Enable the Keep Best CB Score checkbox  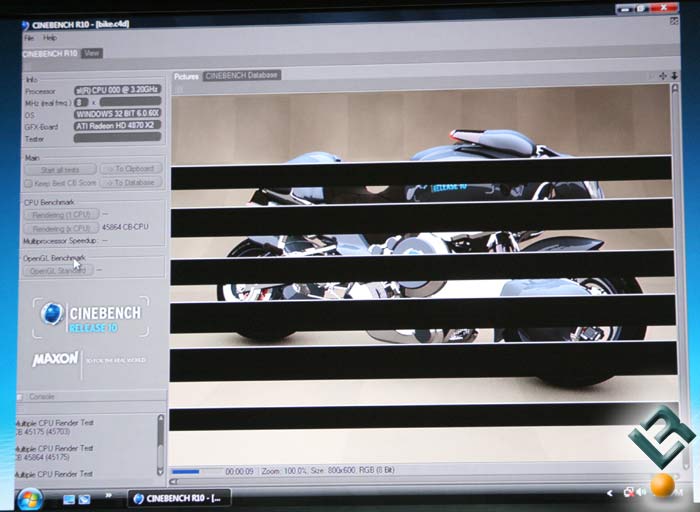[x=28, y=183]
